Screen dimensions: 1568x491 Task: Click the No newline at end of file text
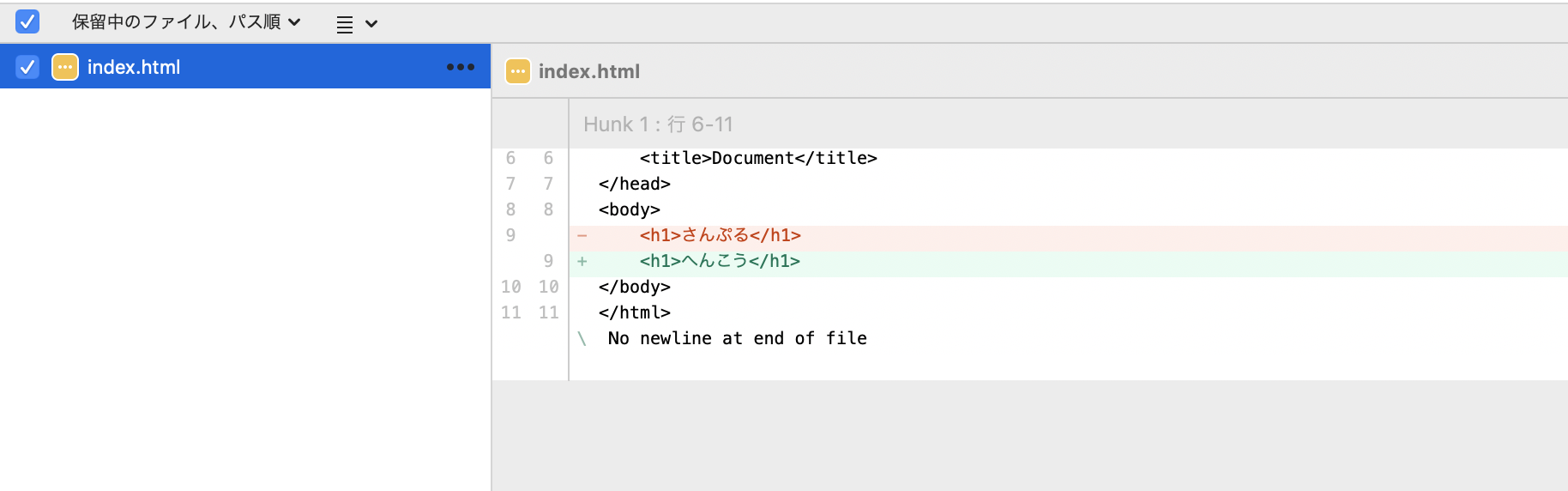[738, 338]
